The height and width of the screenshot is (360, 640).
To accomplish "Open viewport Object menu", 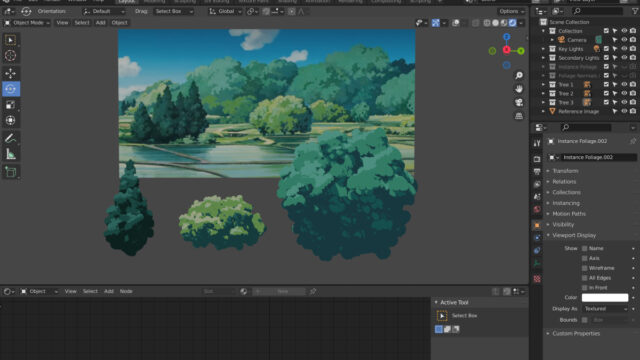I will (x=119, y=23).
